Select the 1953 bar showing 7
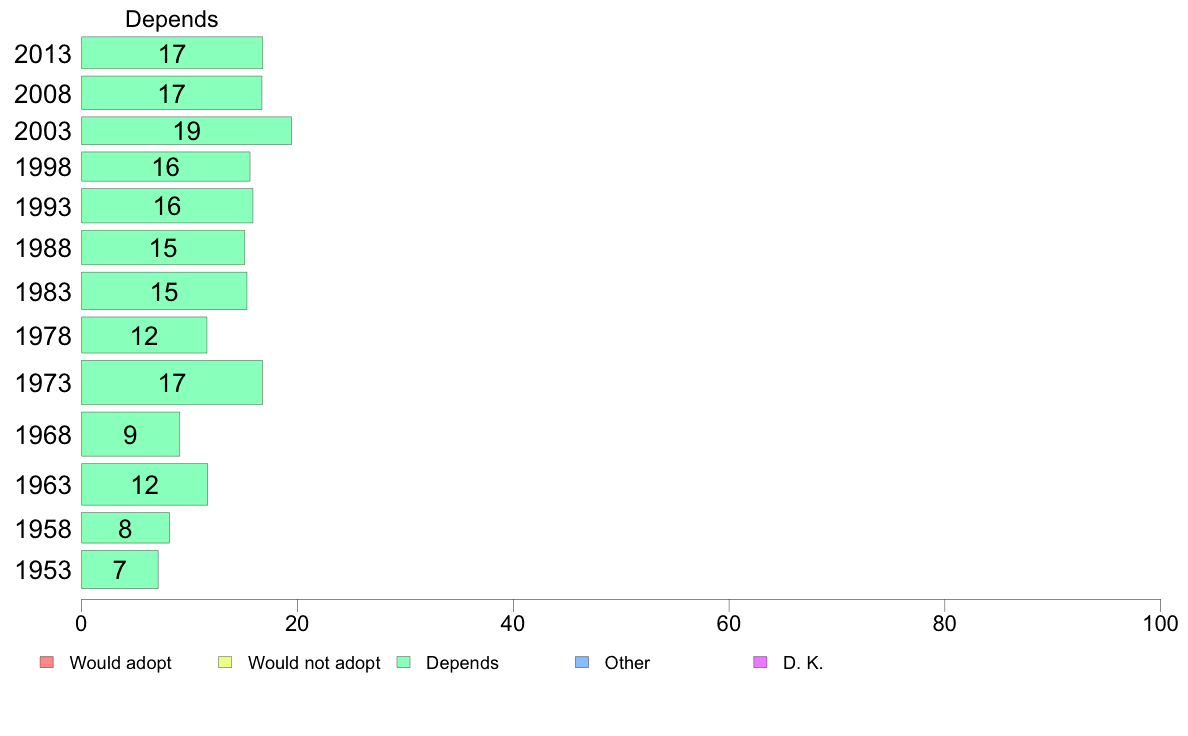Image resolution: width=1188 pixels, height=736 pixels. (x=119, y=569)
